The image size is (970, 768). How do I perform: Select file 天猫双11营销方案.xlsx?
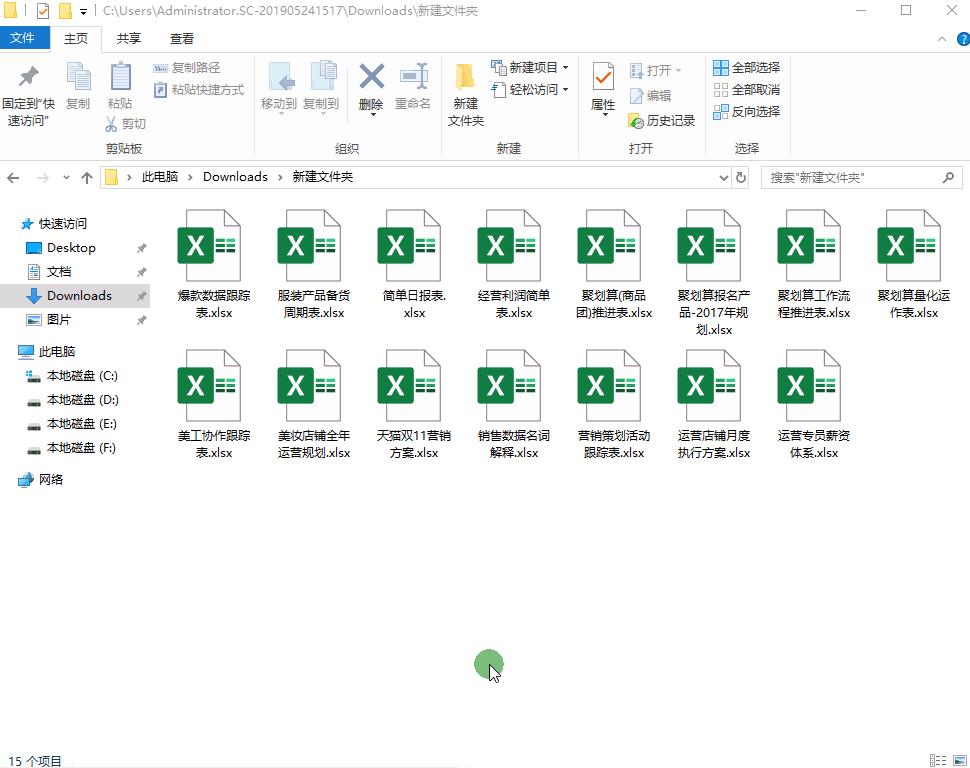tap(414, 405)
